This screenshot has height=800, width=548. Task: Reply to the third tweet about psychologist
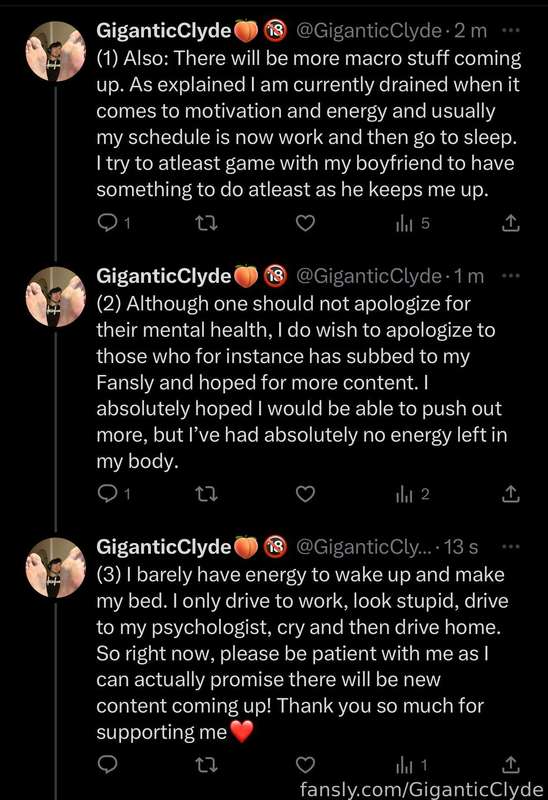pos(107,764)
